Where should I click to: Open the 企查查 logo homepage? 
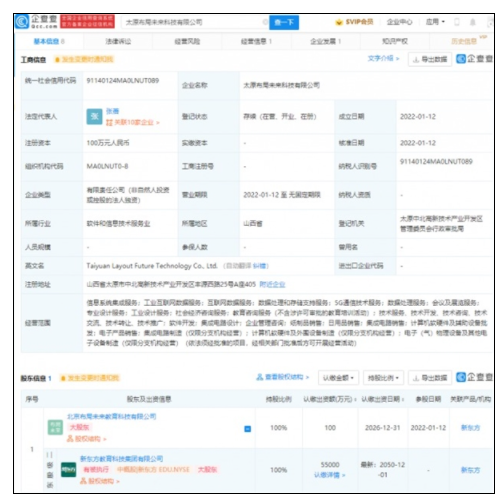[36, 22]
